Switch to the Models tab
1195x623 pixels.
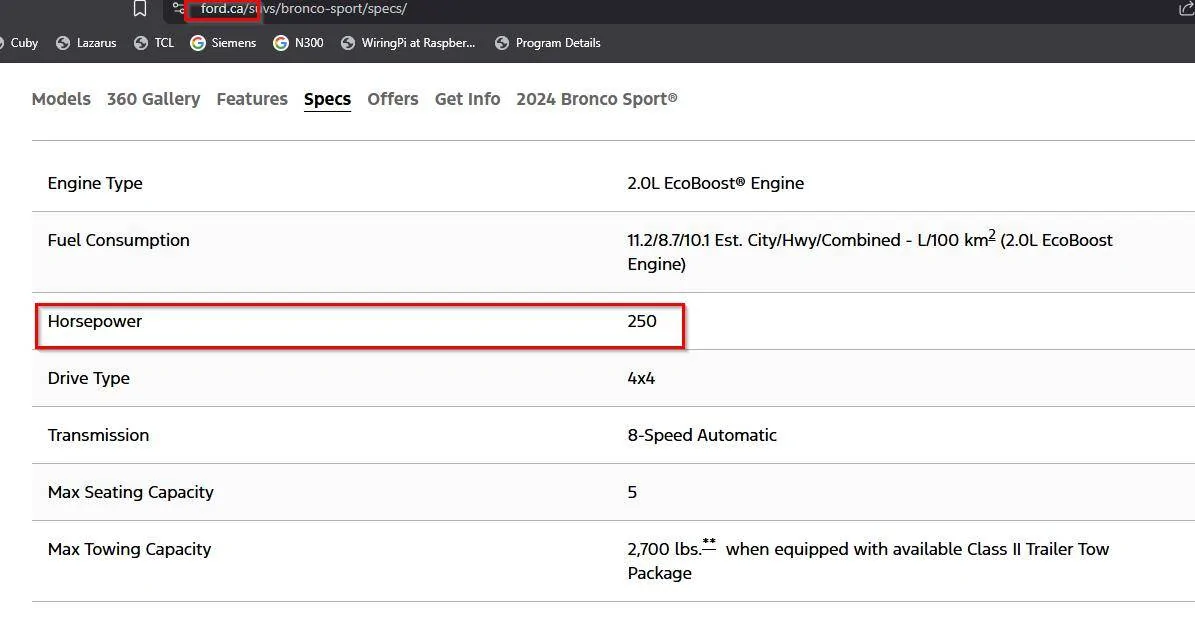point(61,99)
